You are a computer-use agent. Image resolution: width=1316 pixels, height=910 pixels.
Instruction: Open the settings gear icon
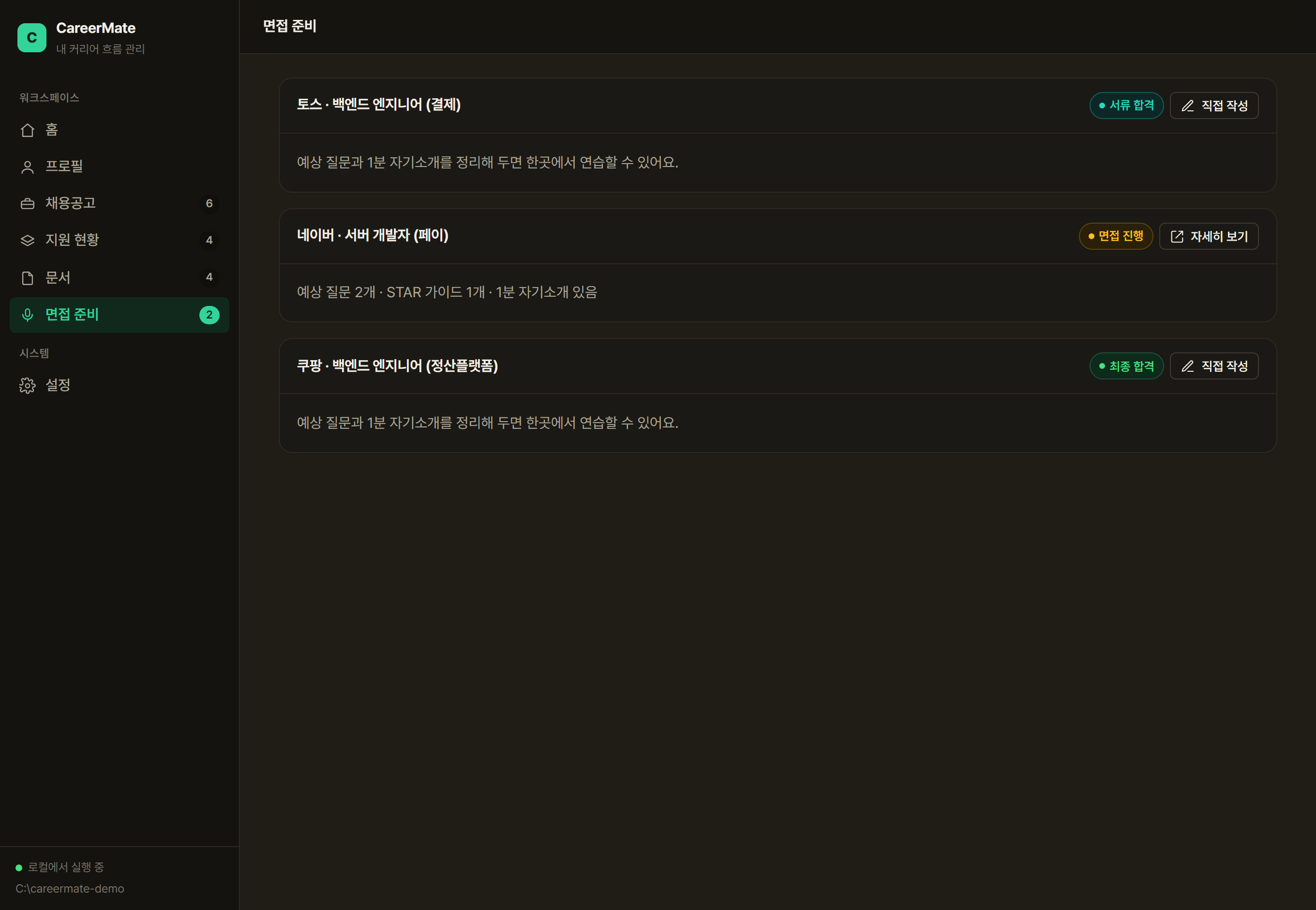click(28, 385)
